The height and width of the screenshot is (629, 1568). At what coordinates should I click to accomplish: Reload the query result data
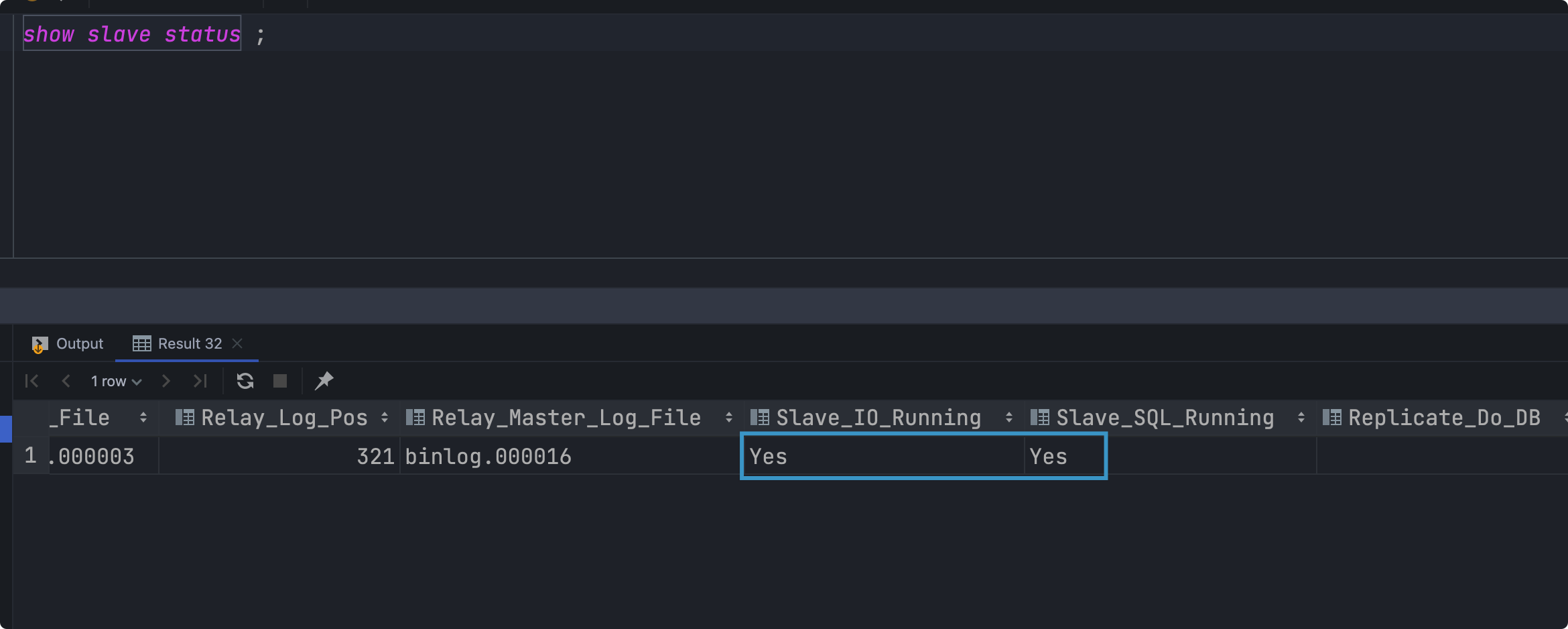[245, 382]
